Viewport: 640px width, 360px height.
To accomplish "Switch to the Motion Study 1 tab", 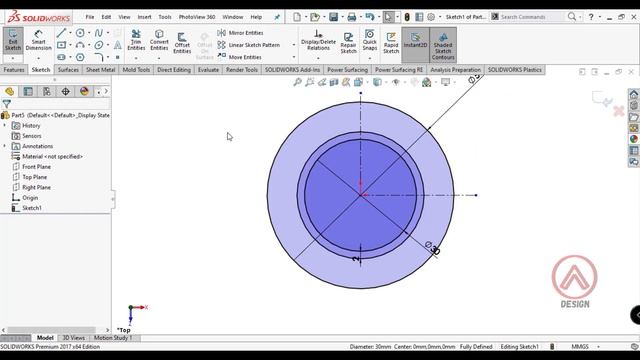I will (x=113, y=338).
